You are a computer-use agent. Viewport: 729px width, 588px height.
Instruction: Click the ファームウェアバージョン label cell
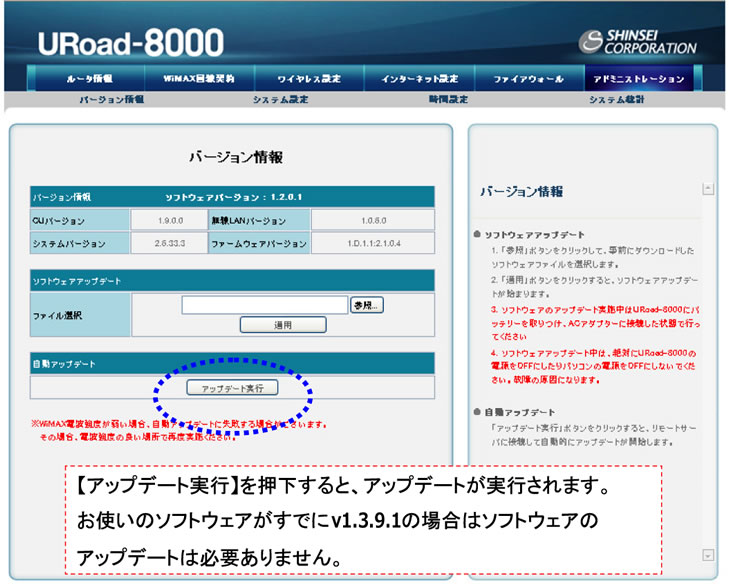pyautogui.click(x=259, y=243)
